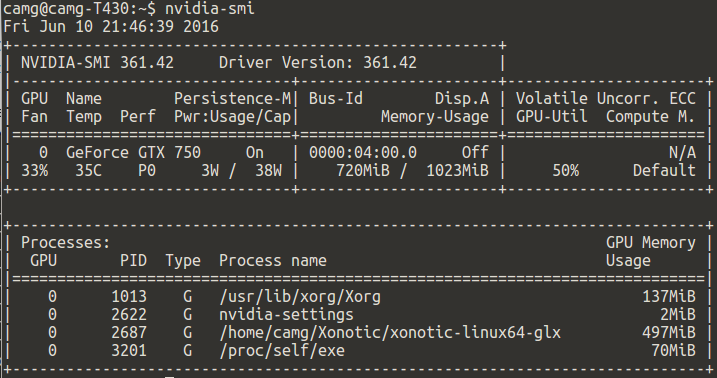Screen dimensions: 717x378
Task: Click PID '3201' in process list
Action: (x=129, y=351)
